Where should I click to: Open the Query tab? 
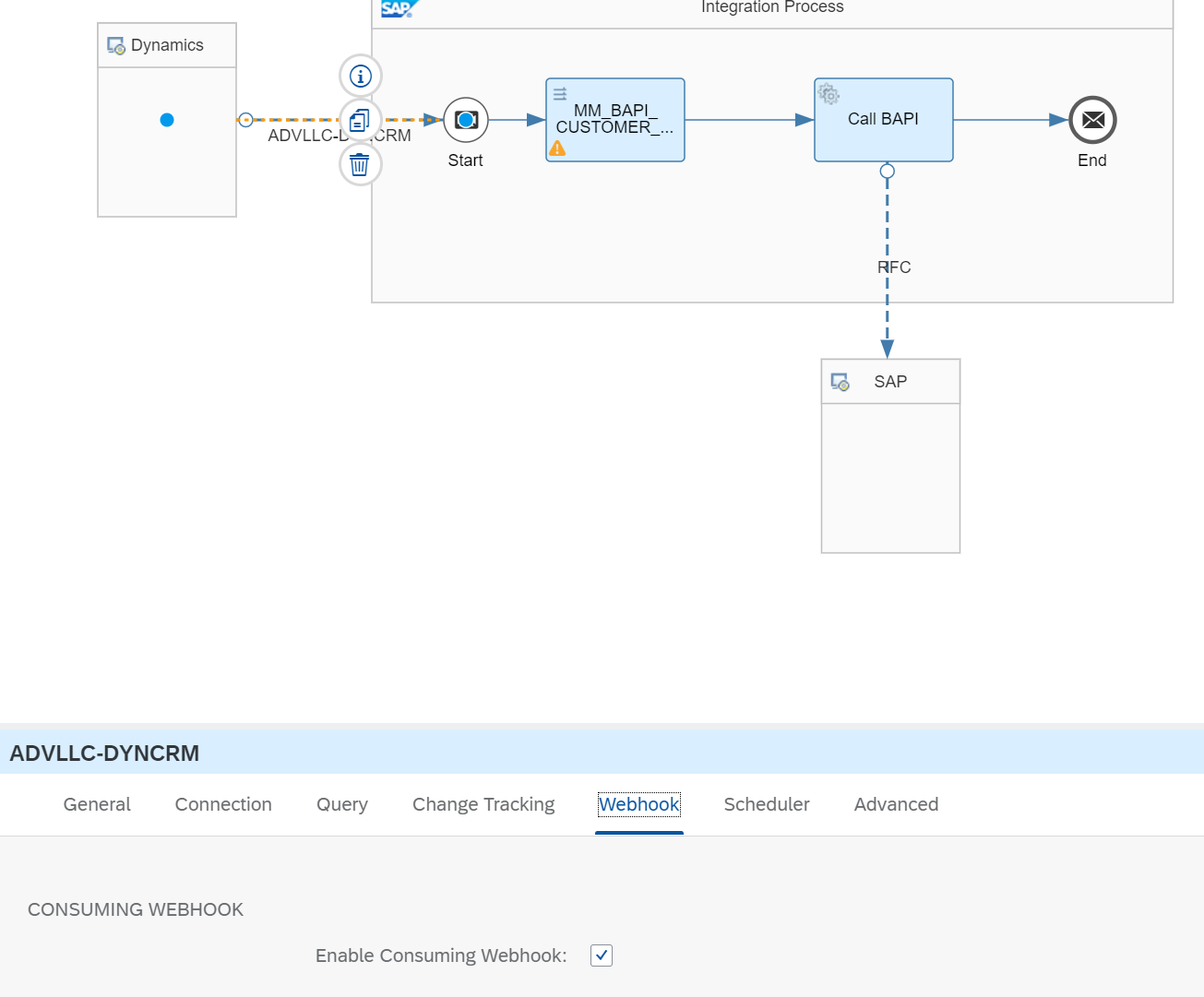coord(342,804)
